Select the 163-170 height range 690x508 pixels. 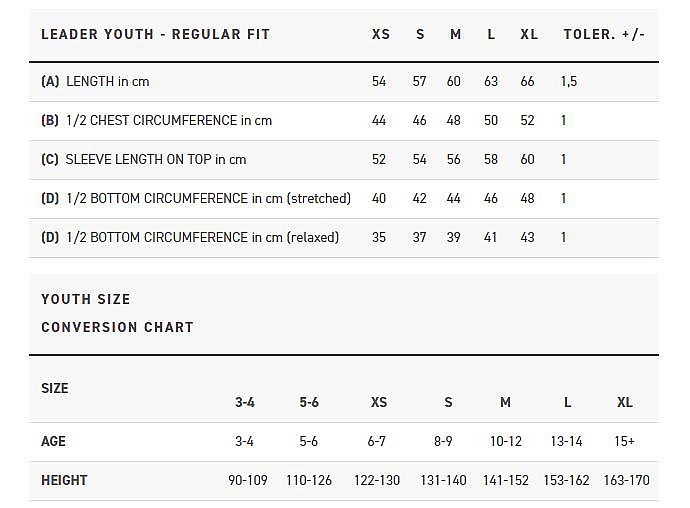pos(626,480)
